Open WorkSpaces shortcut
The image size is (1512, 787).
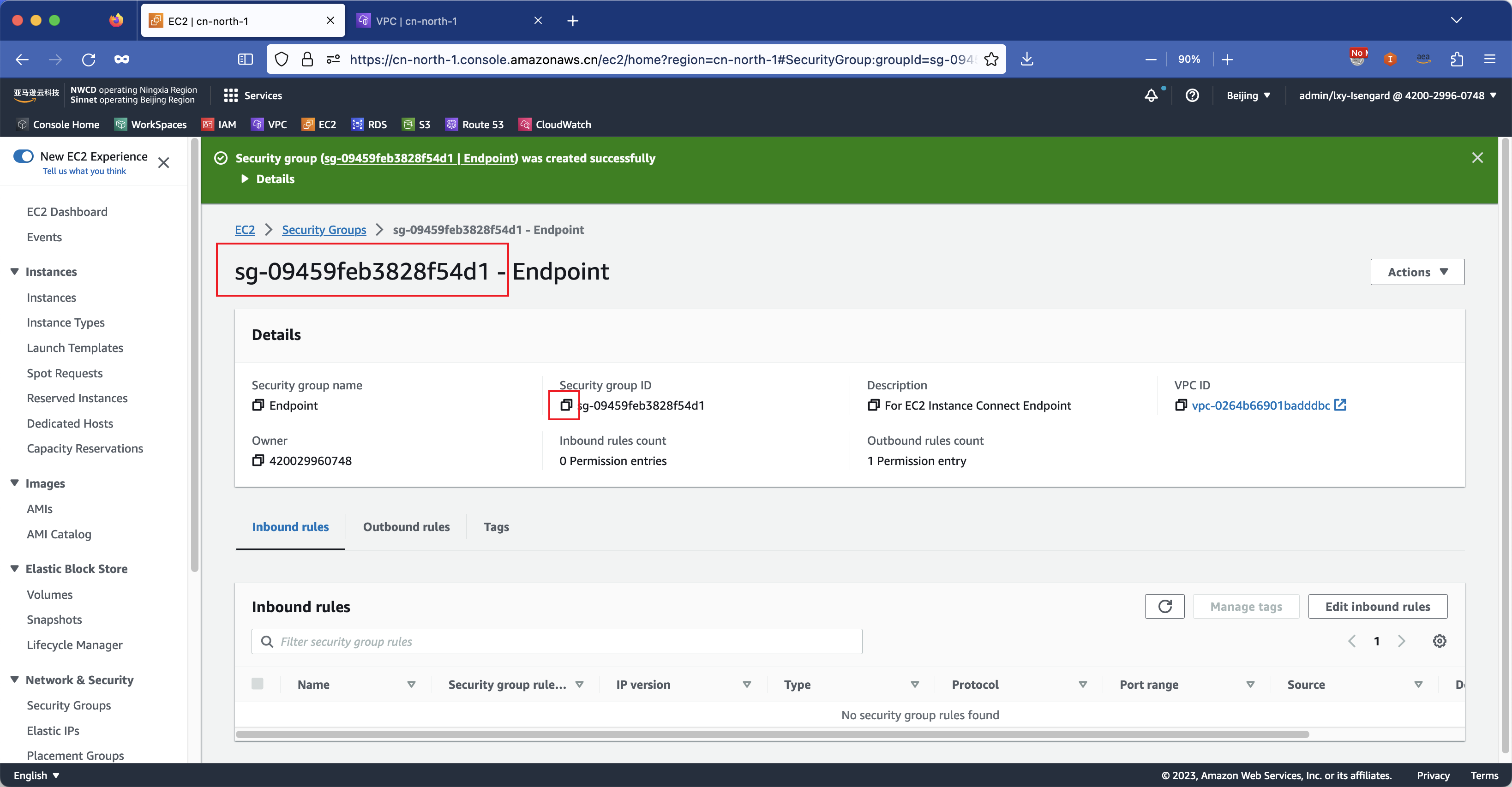point(151,125)
